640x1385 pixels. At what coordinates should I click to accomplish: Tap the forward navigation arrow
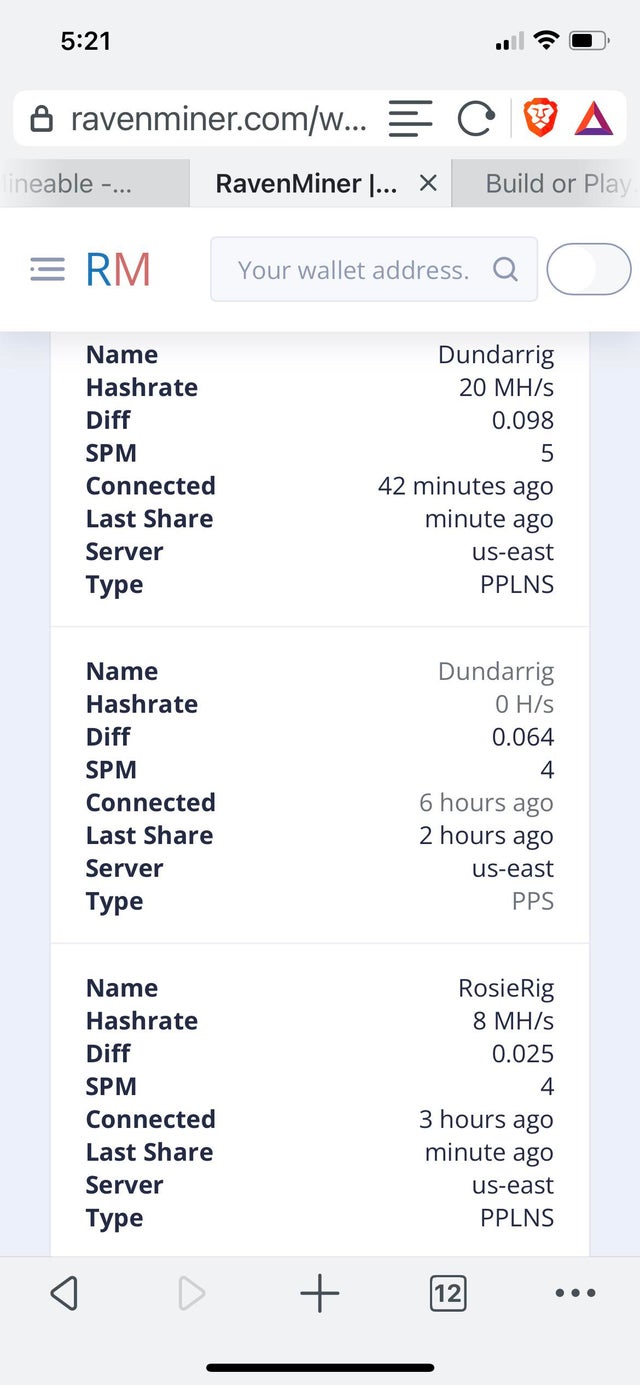pyautogui.click(x=190, y=1293)
